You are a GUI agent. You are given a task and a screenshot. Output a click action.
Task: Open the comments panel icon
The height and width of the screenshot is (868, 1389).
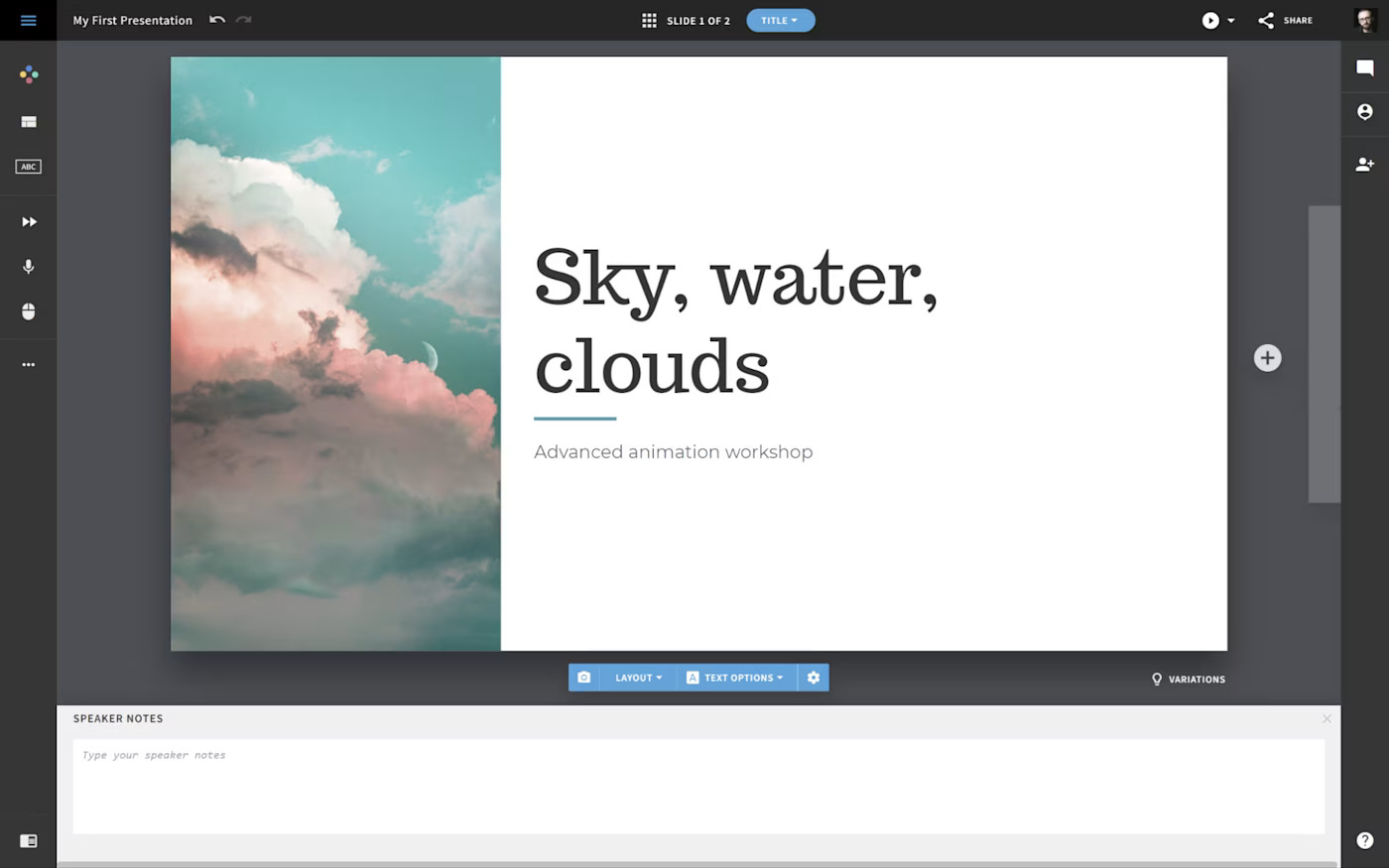[1365, 67]
